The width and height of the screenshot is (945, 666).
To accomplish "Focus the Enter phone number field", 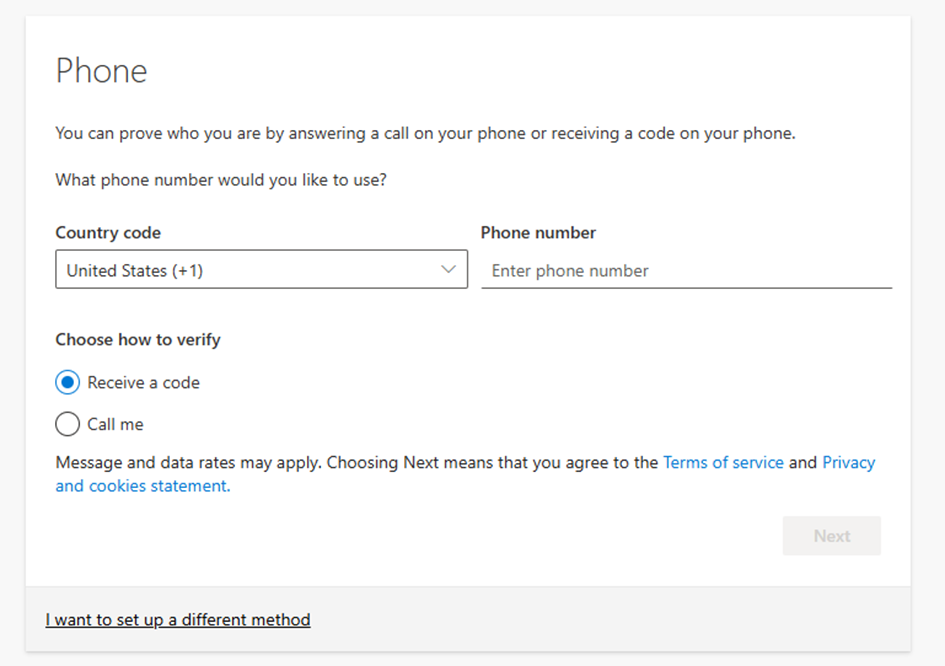I will (x=685, y=271).
